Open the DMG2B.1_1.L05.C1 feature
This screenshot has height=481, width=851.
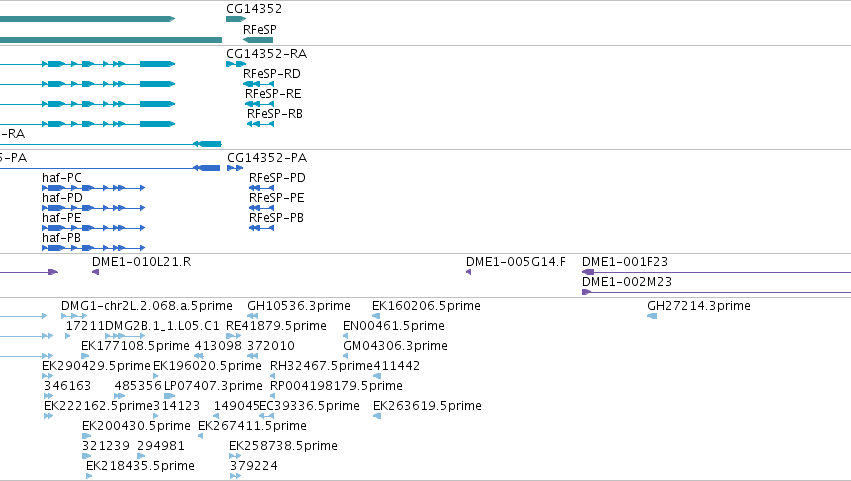click(125, 336)
